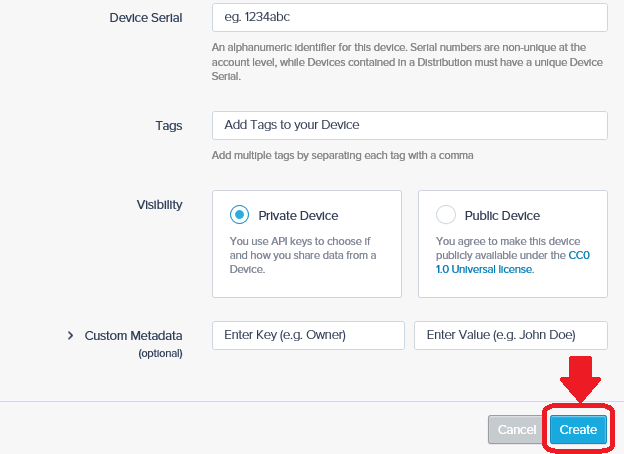
Task: Click the Enter Key metadata field
Action: pyautogui.click(x=308, y=335)
